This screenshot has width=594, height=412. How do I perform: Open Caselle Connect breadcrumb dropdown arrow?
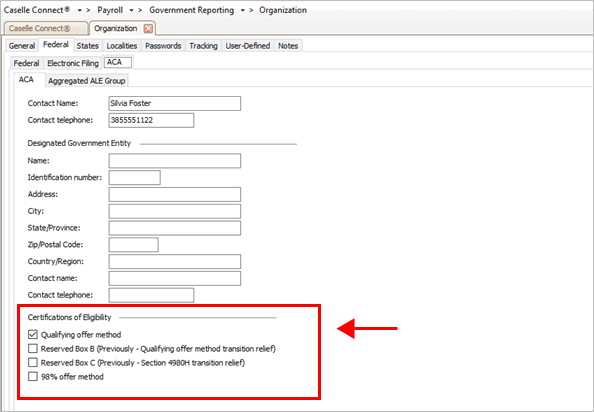(80, 11)
